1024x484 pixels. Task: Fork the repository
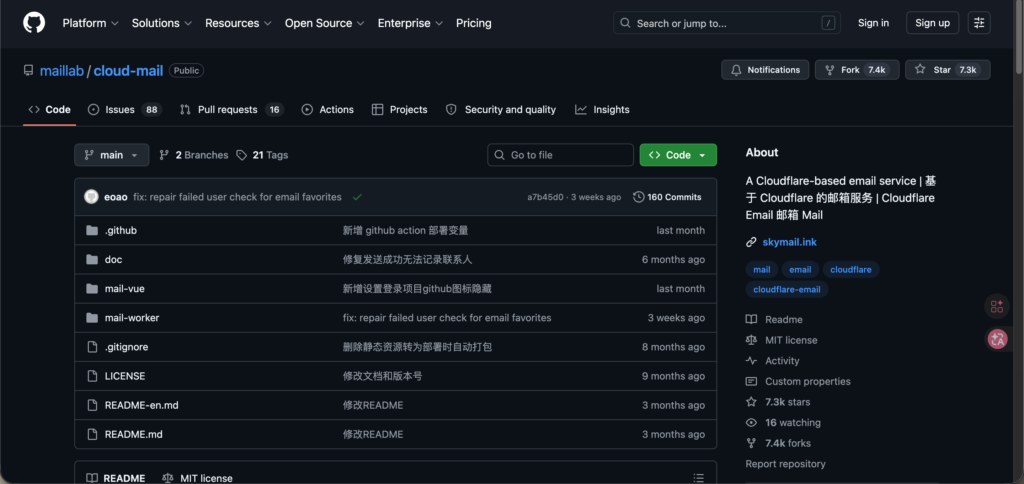pos(857,70)
